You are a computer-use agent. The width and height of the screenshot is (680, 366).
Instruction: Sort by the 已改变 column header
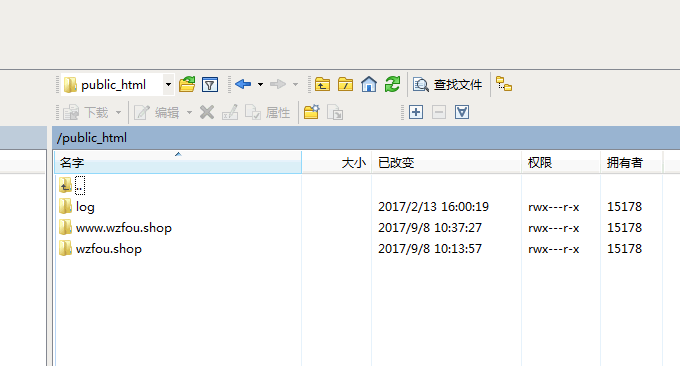[x=446, y=163]
